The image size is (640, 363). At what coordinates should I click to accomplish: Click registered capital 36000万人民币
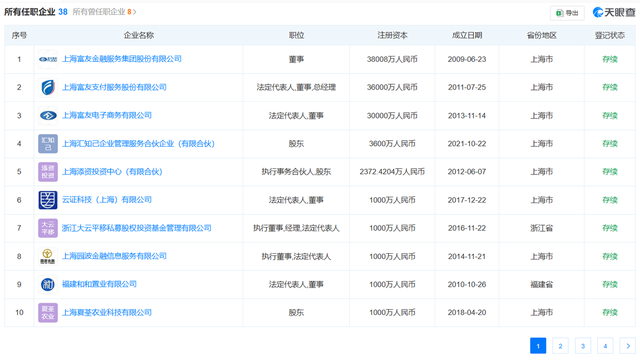point(392,87)
